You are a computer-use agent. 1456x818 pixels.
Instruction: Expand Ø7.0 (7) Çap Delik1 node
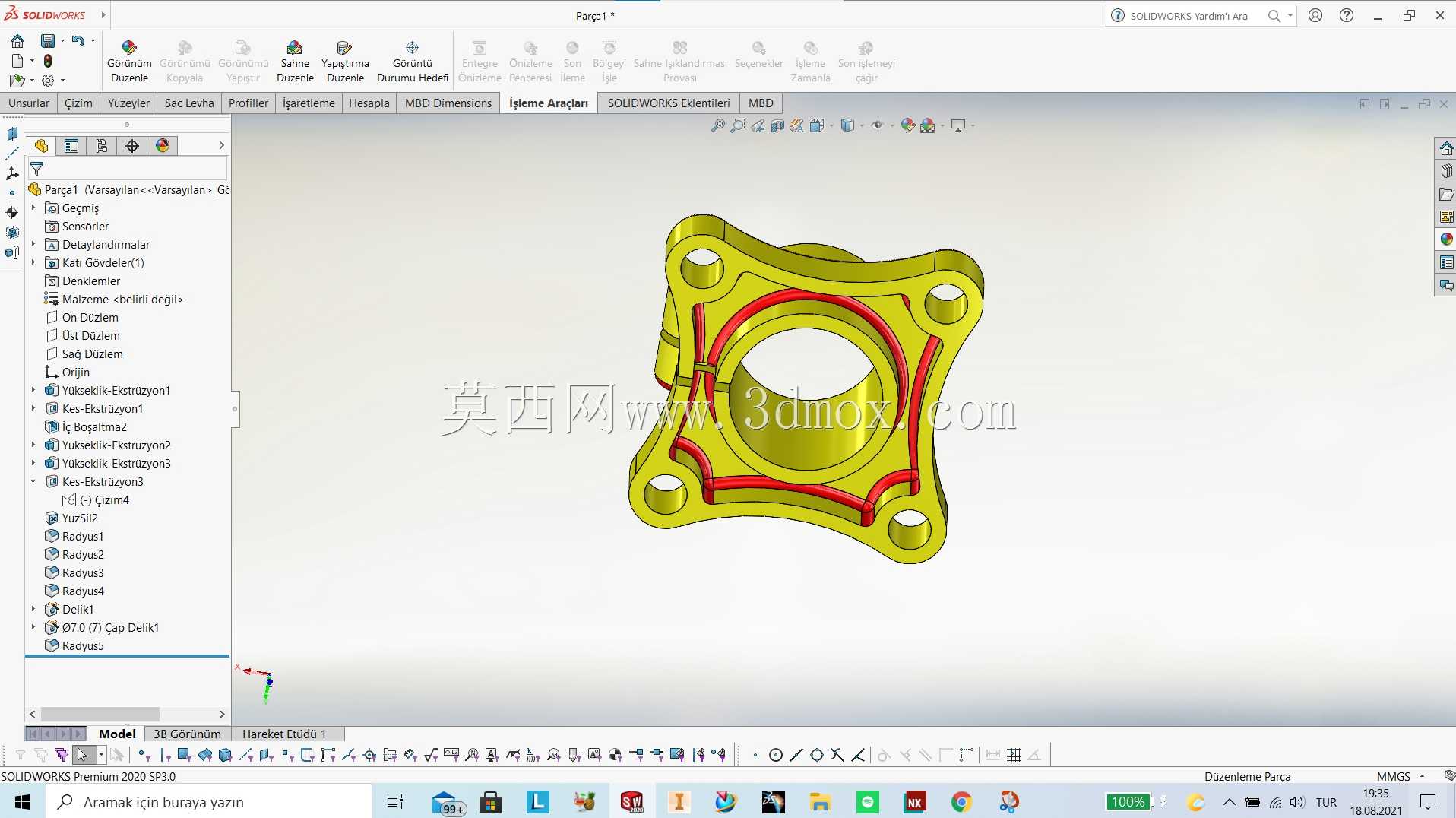pyautogui.click(x=33, y=627)
